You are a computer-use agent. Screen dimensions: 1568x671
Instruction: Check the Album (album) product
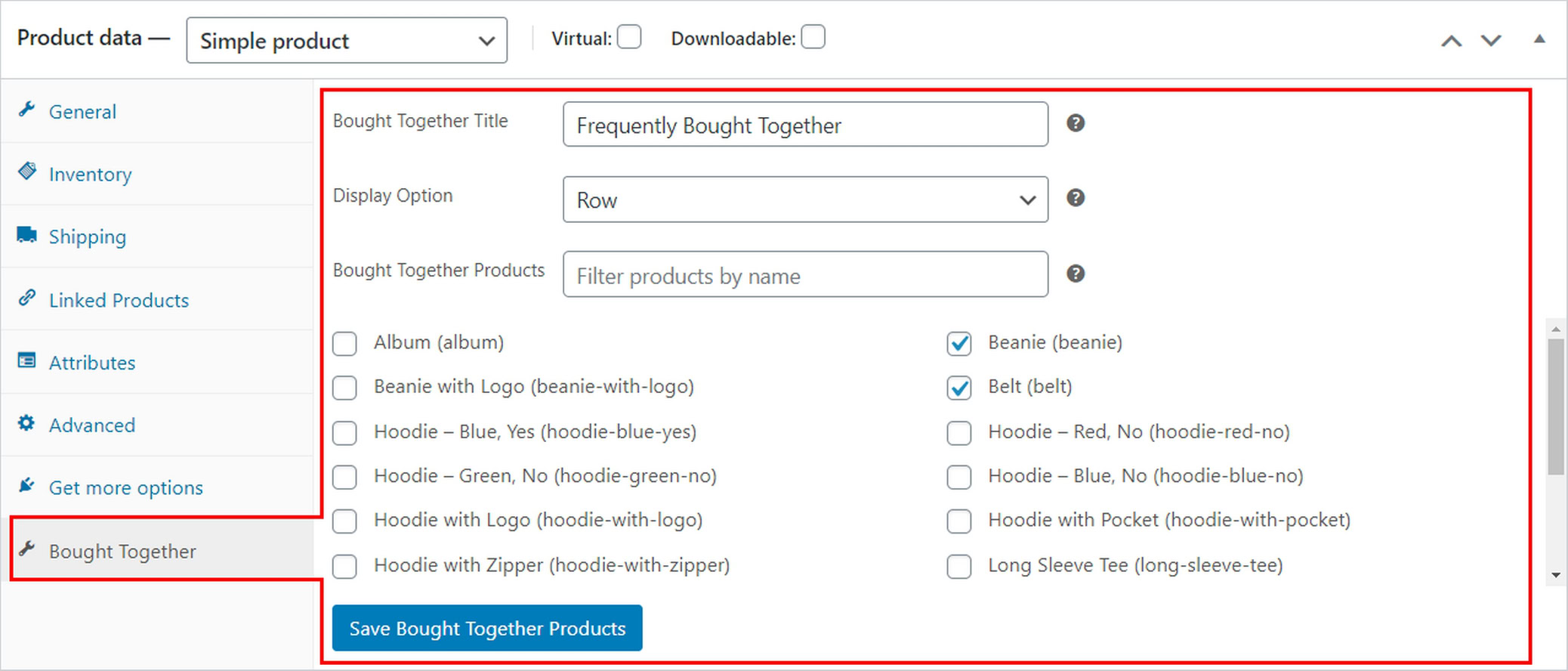[344, 344]
